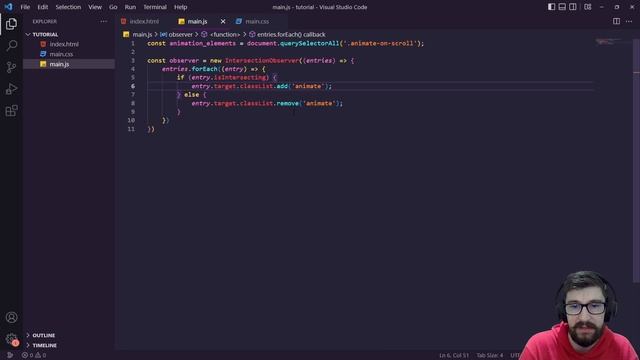Click line number 1 in gutter
This screenshot has height=360, width=640.
133,43
